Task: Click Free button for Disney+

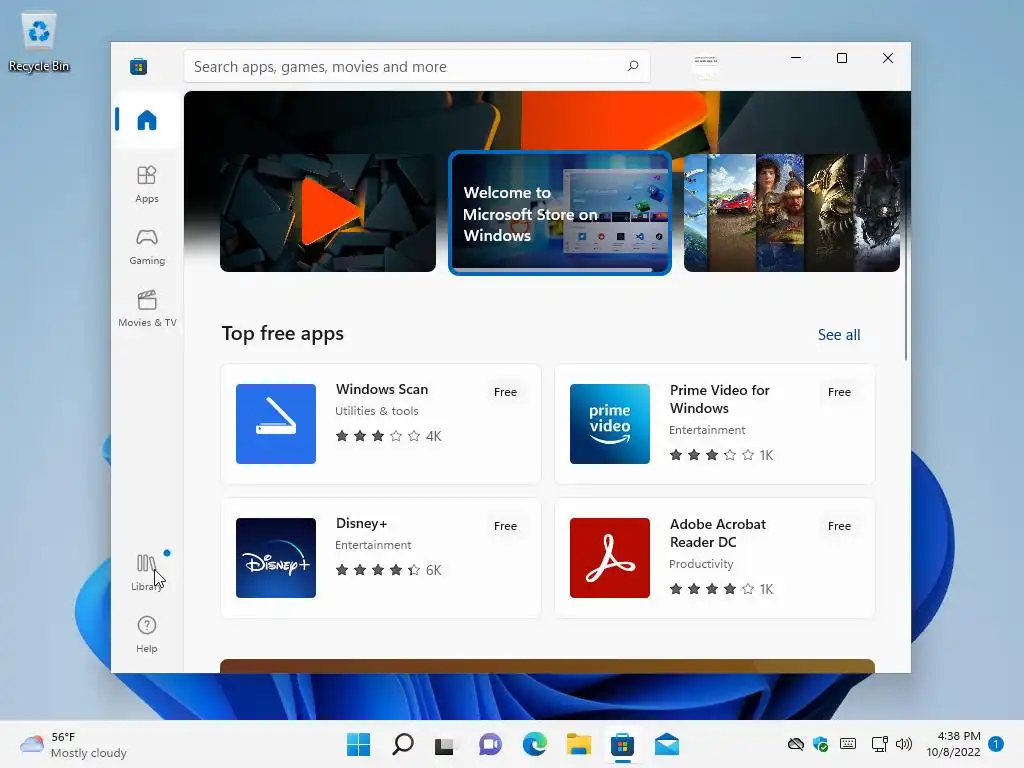Action: click(x=505, y=526)
